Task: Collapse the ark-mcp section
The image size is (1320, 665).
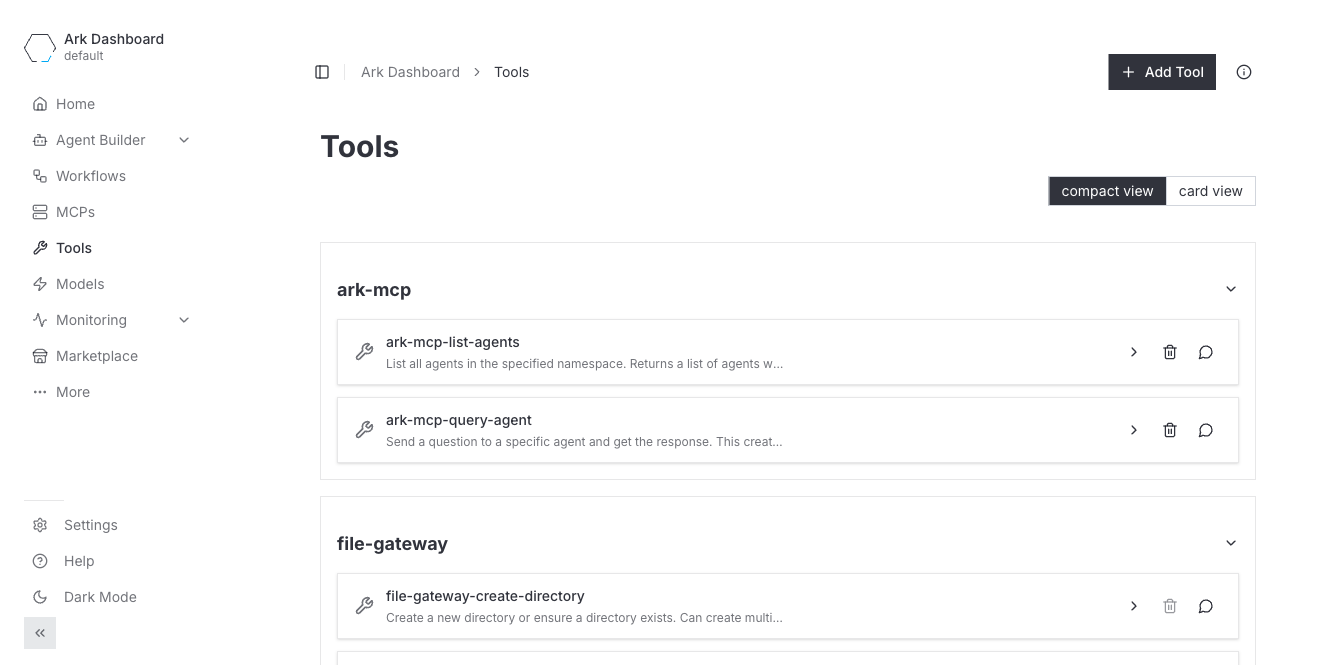Action: coord(1231,289)
